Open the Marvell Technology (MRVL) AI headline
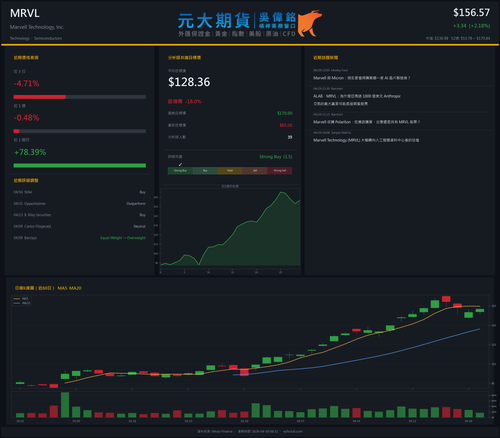 pos(366,140)
